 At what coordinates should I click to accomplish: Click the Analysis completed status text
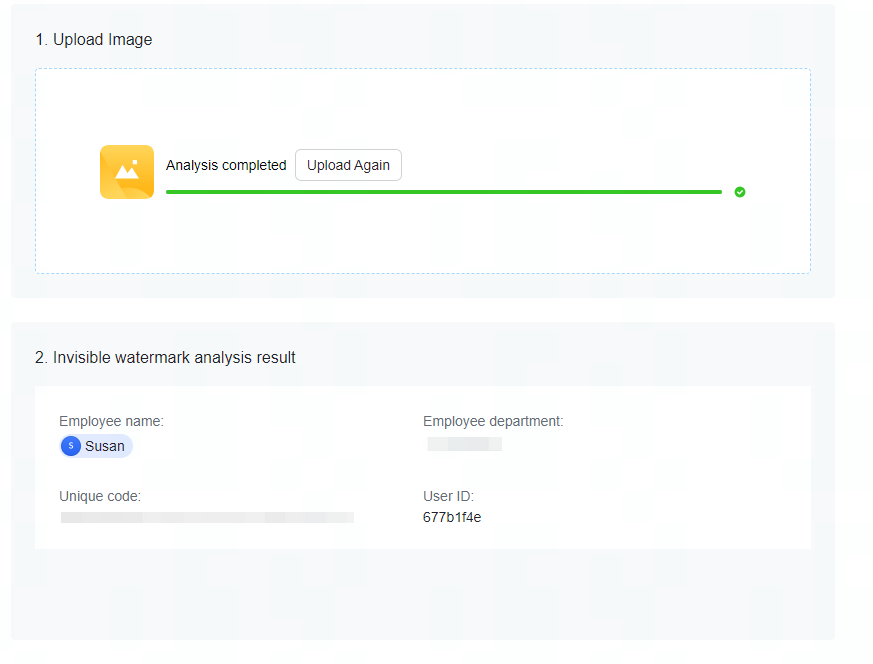point(226,165)
